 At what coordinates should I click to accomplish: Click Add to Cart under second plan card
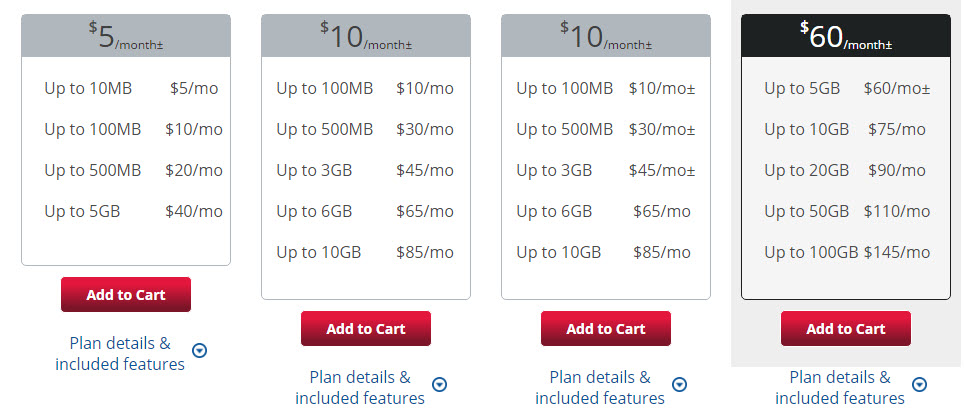click(366, 329)
